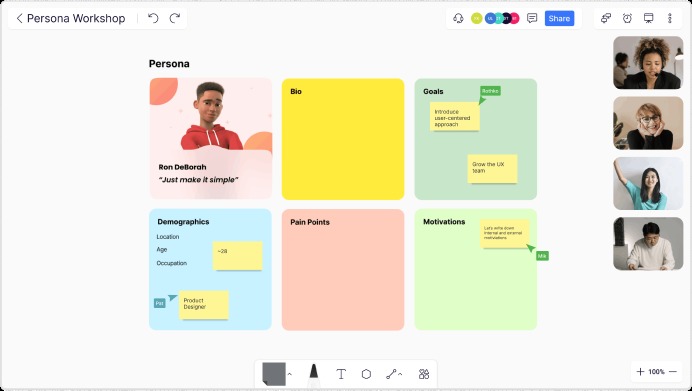Image resolution: width=692 pixels, height=391 pixels.
Task: Click the 'Goals' card heading
Action: tap(433, 91)
